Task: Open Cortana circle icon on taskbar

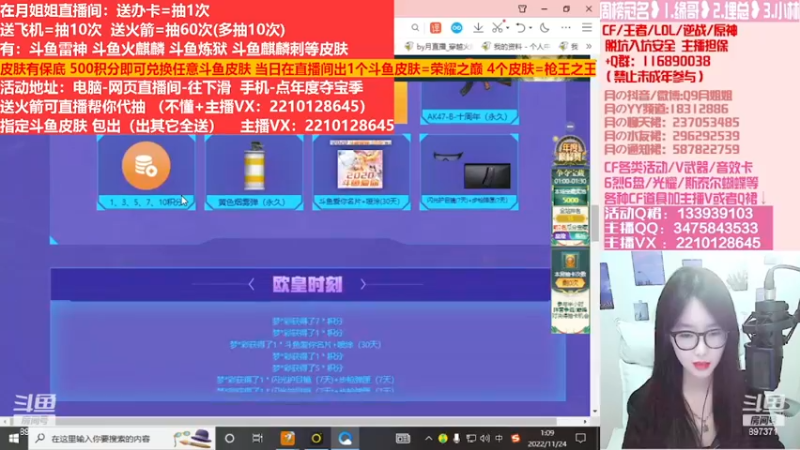Action: pyautogui.click(x=230, y=438)
